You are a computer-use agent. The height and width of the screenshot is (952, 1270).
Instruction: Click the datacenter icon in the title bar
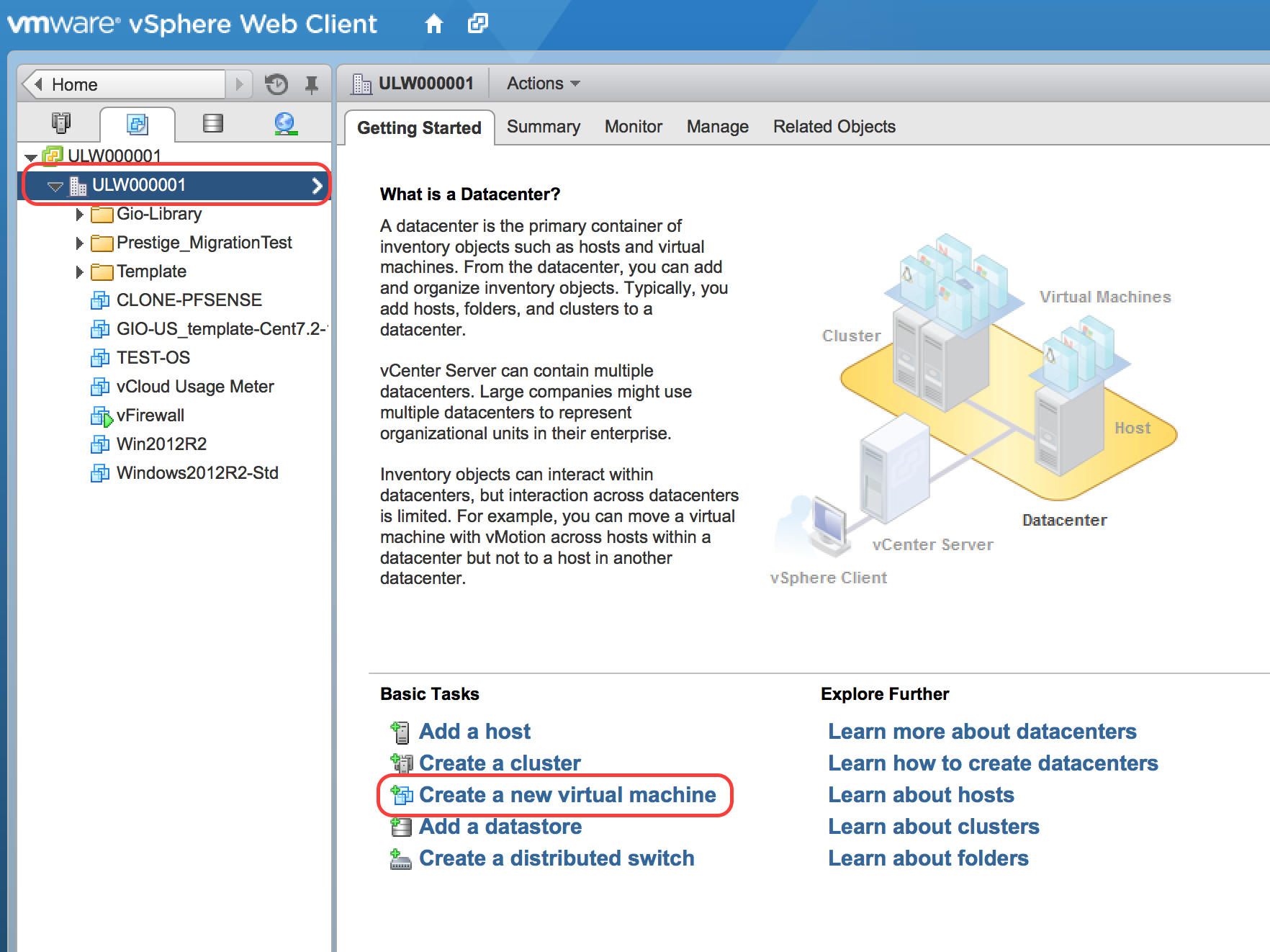click(x=361, y=84)
